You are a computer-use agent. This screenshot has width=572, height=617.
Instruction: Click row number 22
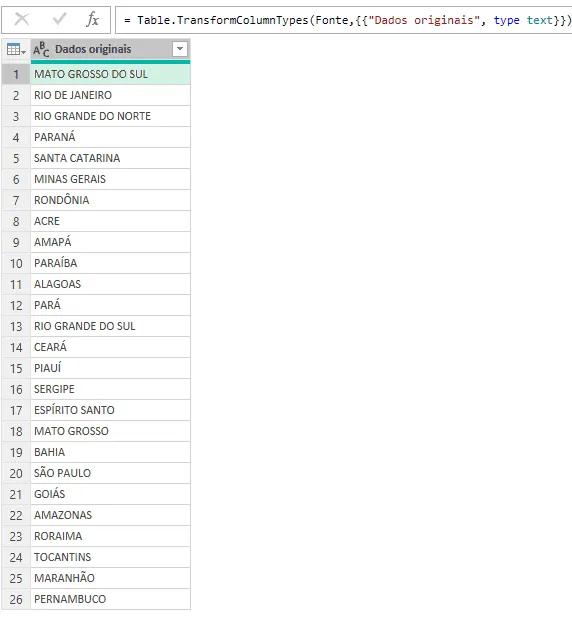pos(16,515)
